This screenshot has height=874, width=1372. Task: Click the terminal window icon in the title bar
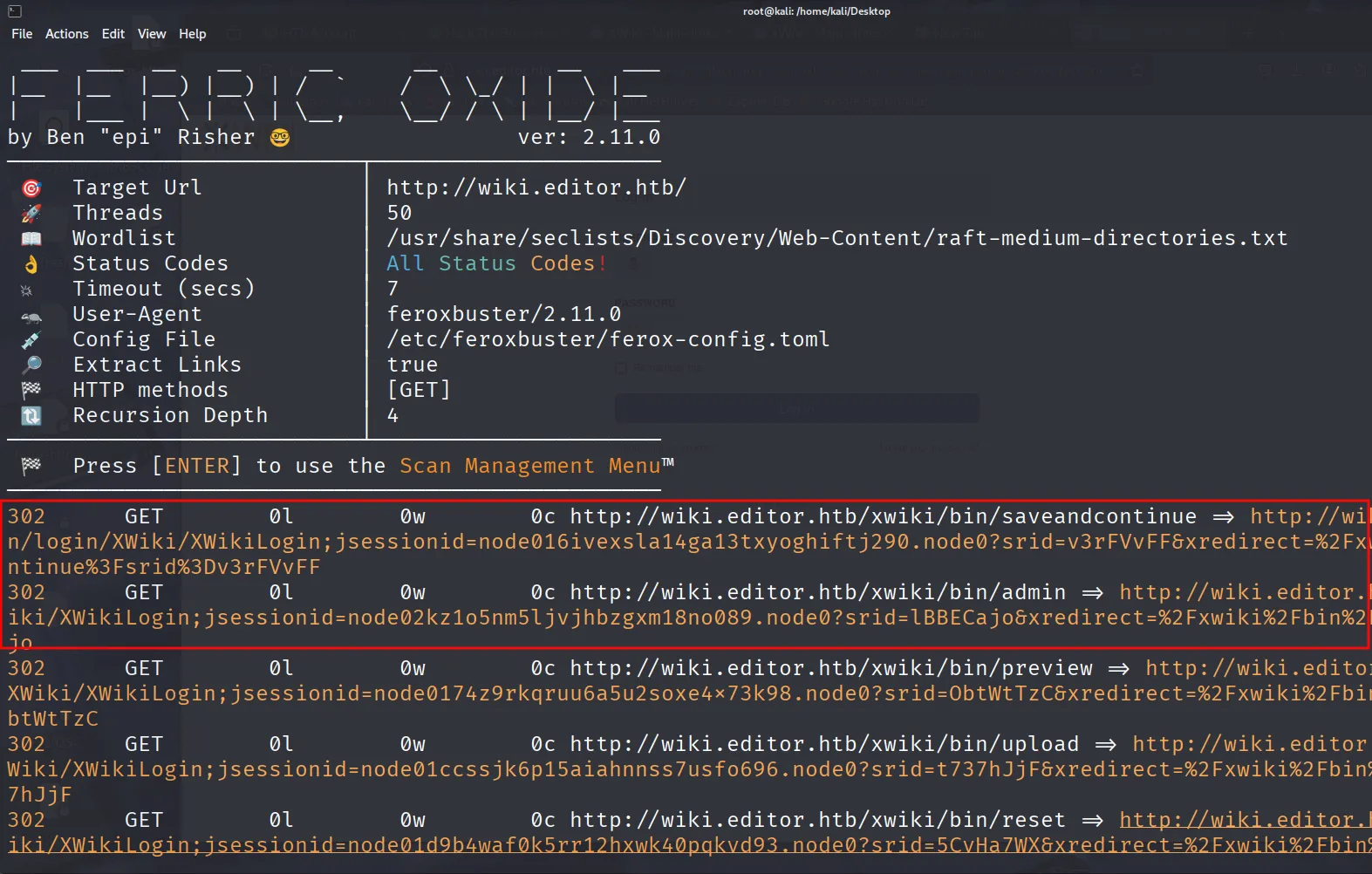coord(15,11)
